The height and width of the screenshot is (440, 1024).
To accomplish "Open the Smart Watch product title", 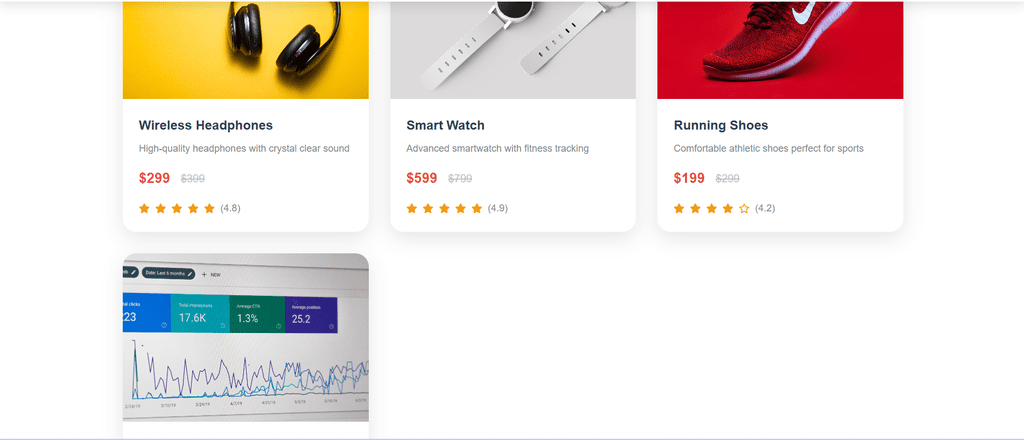I will (445, 125).
